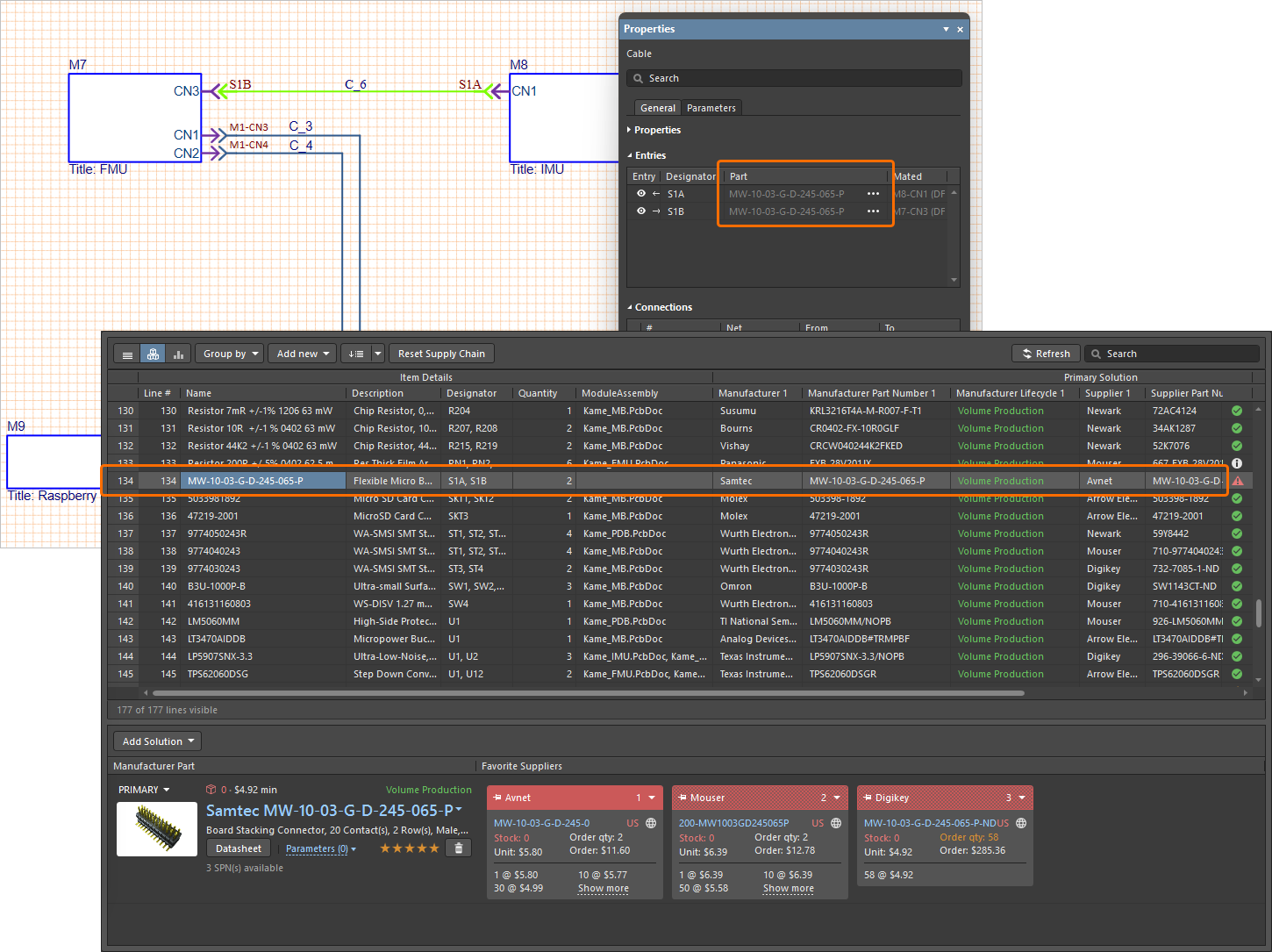The height and width of the screenshot is (952, 1272).
Task: Open the Add new dropdown
Action: [303, 354]
